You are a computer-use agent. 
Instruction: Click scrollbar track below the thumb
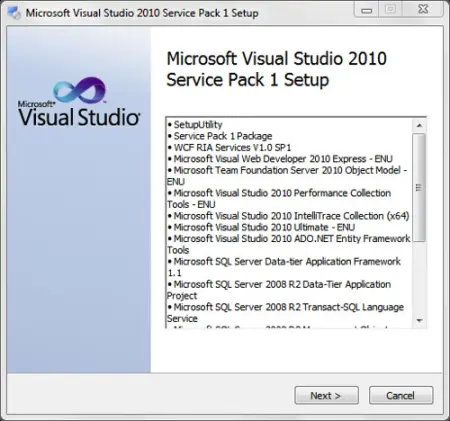(x=419, y=277)
